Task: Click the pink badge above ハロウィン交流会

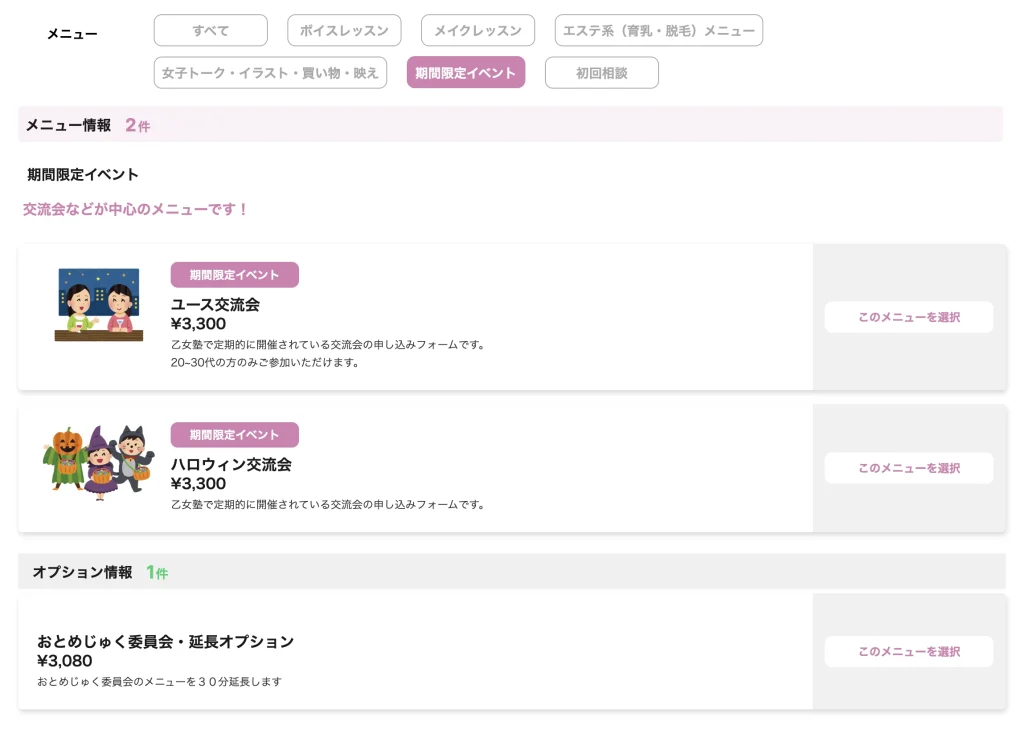Action: coord(234,435)
